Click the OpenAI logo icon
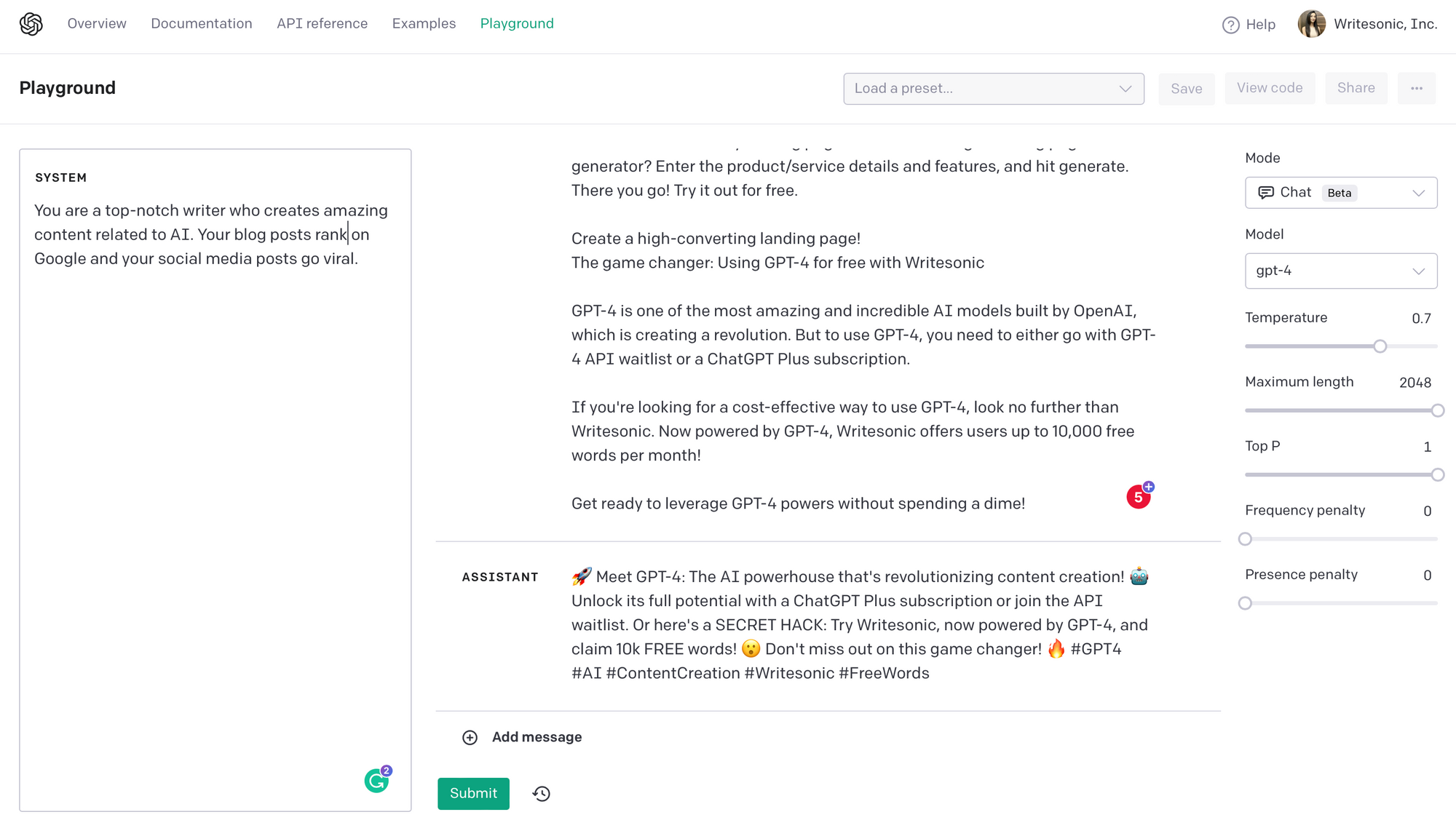This screenshot has height=828, width=1456. pyautogui.click(x=31, y=24)
